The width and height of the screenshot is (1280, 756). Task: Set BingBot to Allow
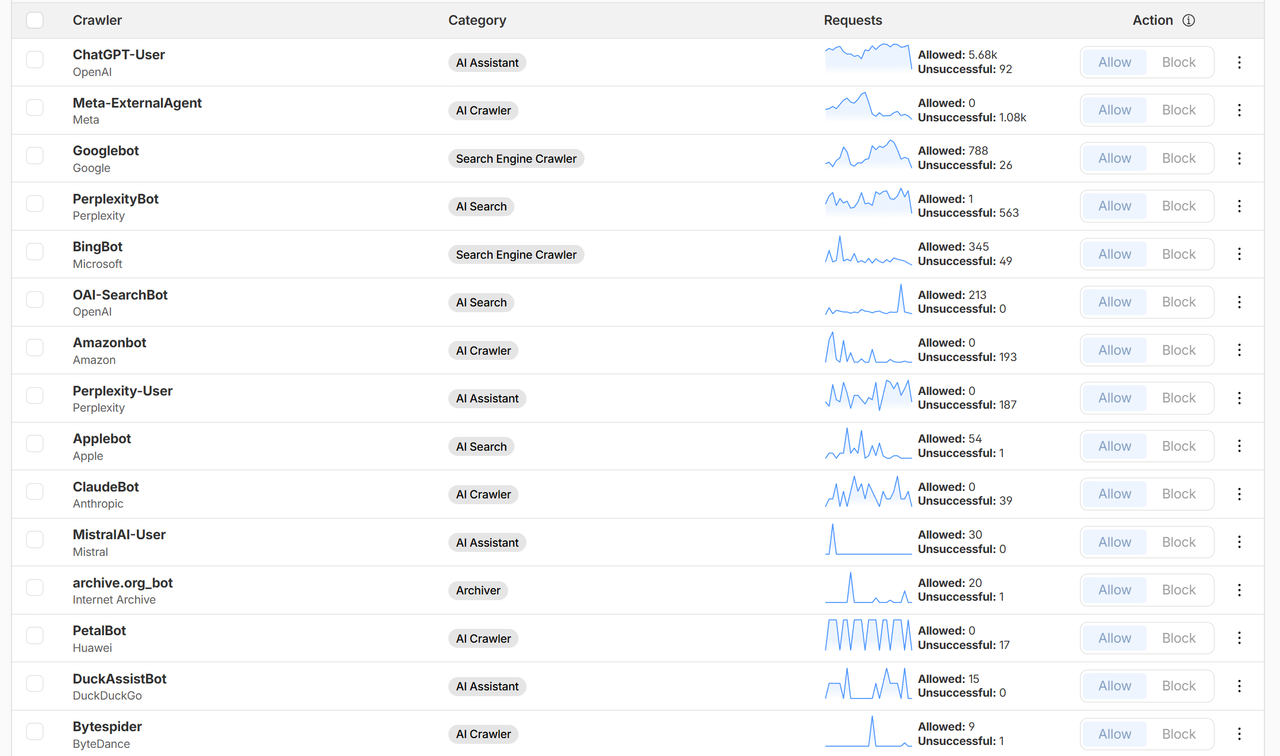coord(1115,254)
